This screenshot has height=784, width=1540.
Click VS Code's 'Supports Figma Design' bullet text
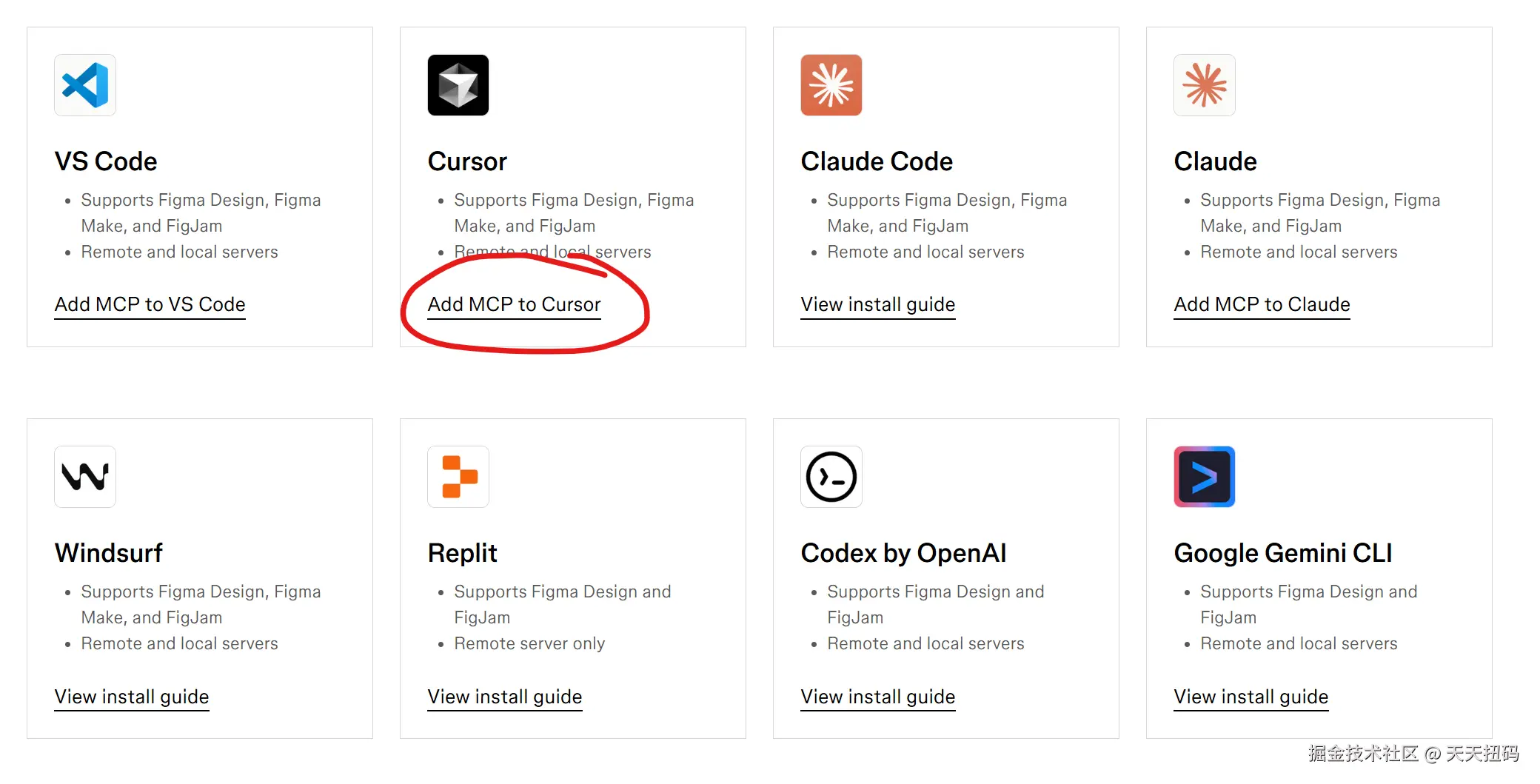pos(201,213)
